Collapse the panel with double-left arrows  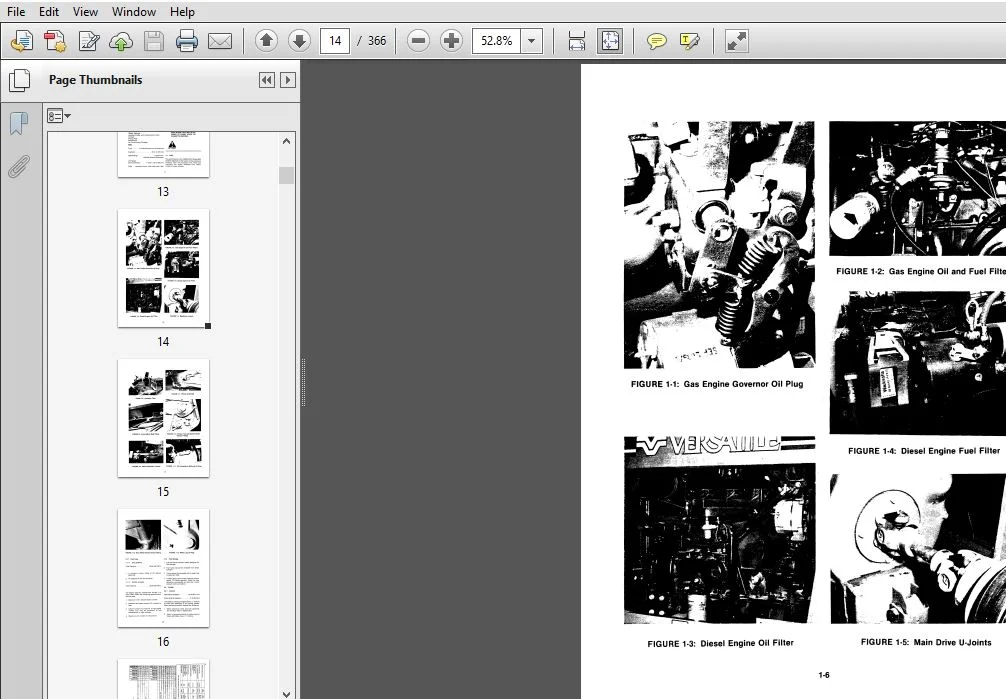pos(267,80)
